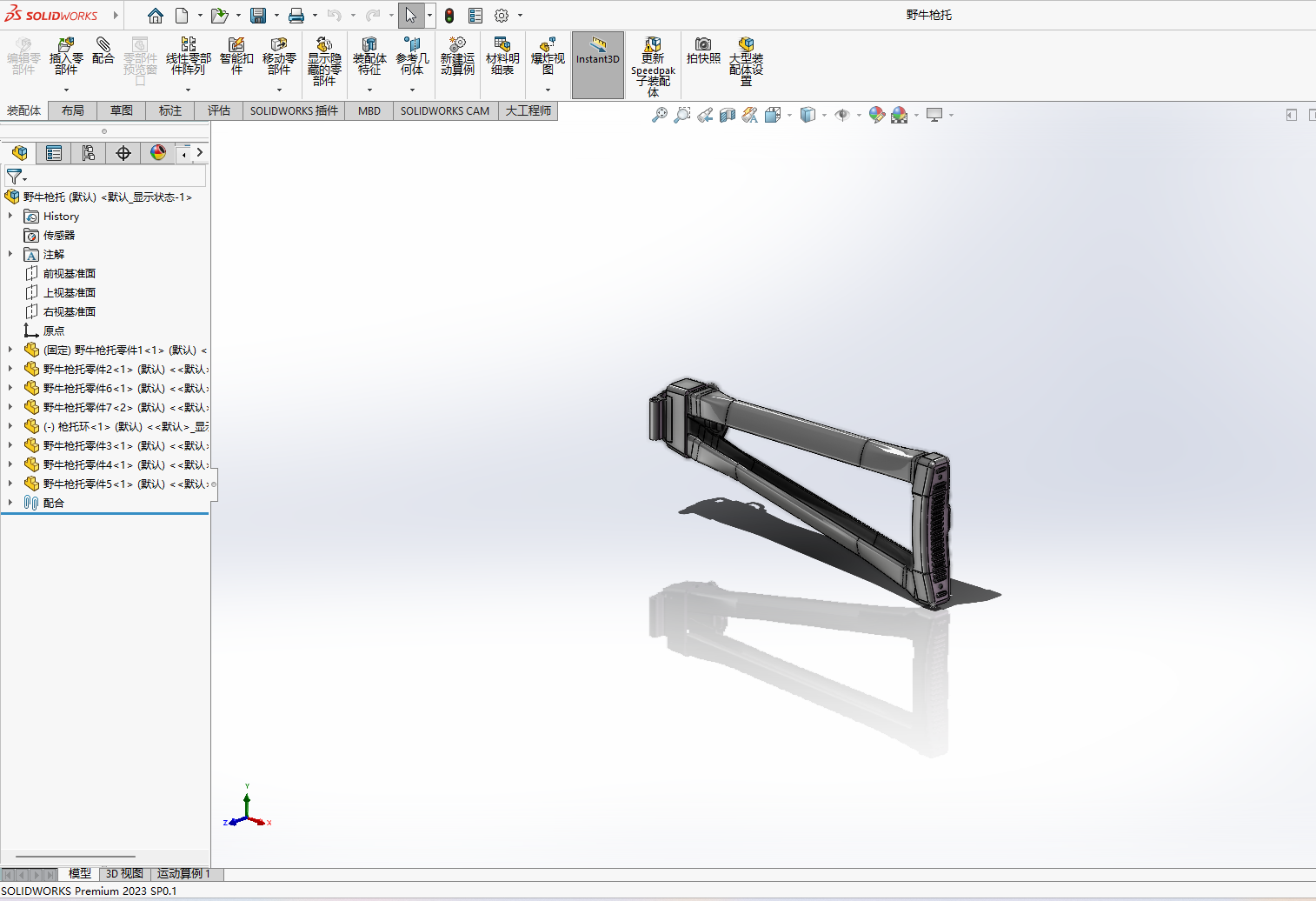Expand the 配合 mates folder
The width and height of the screenshot is (1316, 901).
point(10,503)
